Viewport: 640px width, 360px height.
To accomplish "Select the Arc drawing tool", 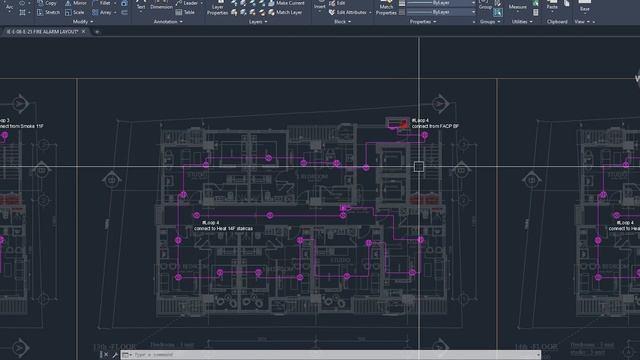I will (x=10, y=7).
